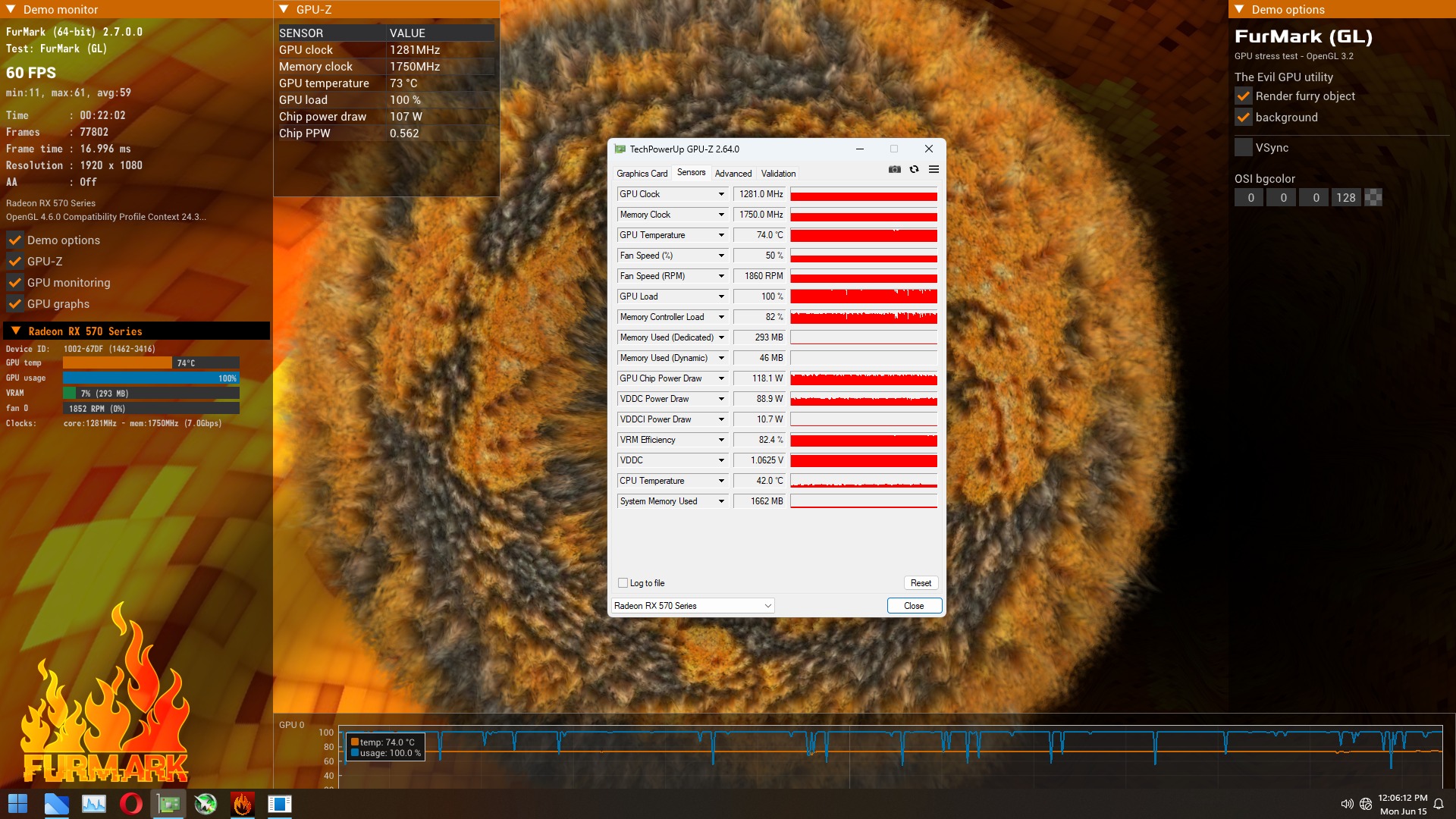Click the Memory Used (Dedicated) value 293 MB
Screen dimensions: 1456x819
760,337
